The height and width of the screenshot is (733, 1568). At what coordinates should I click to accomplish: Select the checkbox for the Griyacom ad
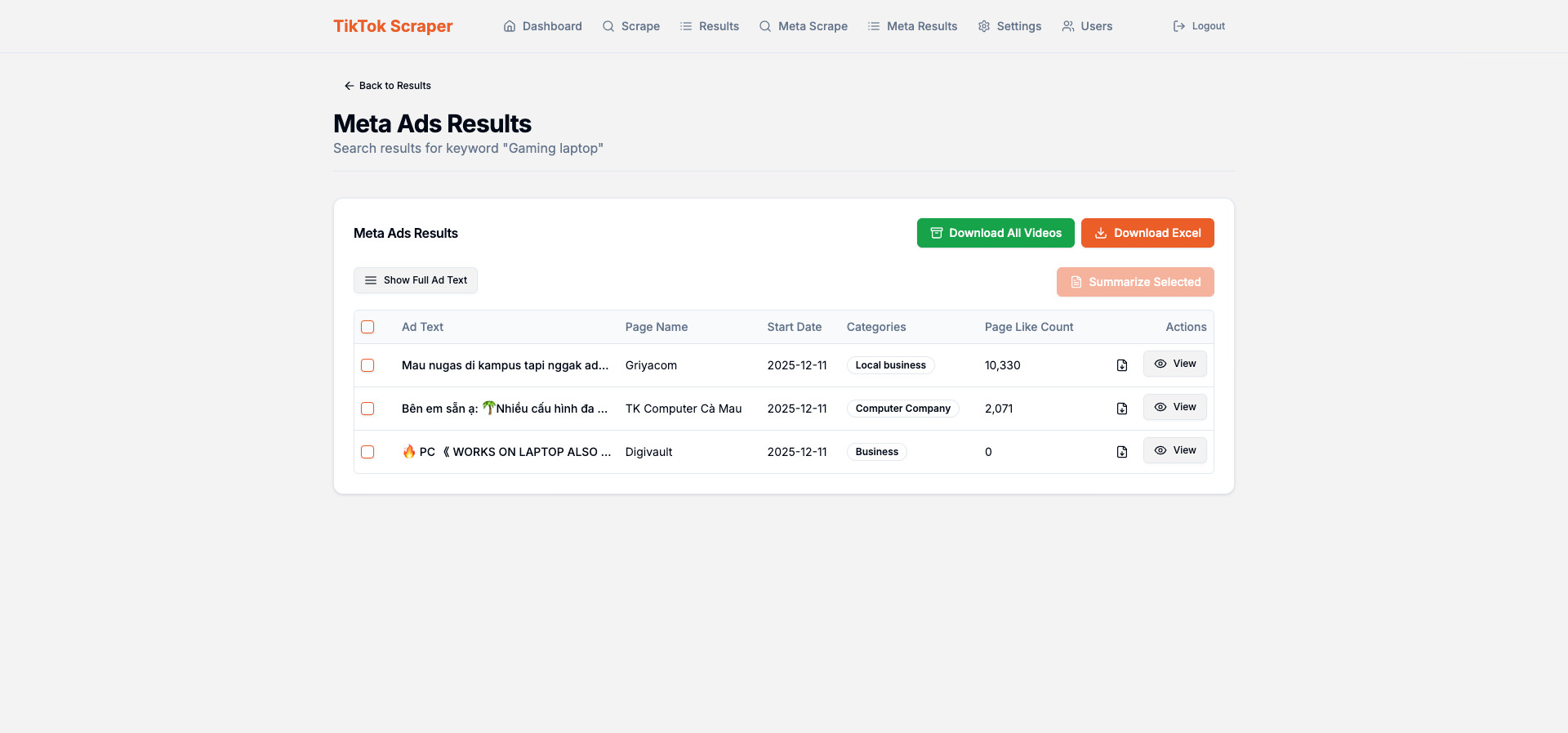tap(367, 365)
